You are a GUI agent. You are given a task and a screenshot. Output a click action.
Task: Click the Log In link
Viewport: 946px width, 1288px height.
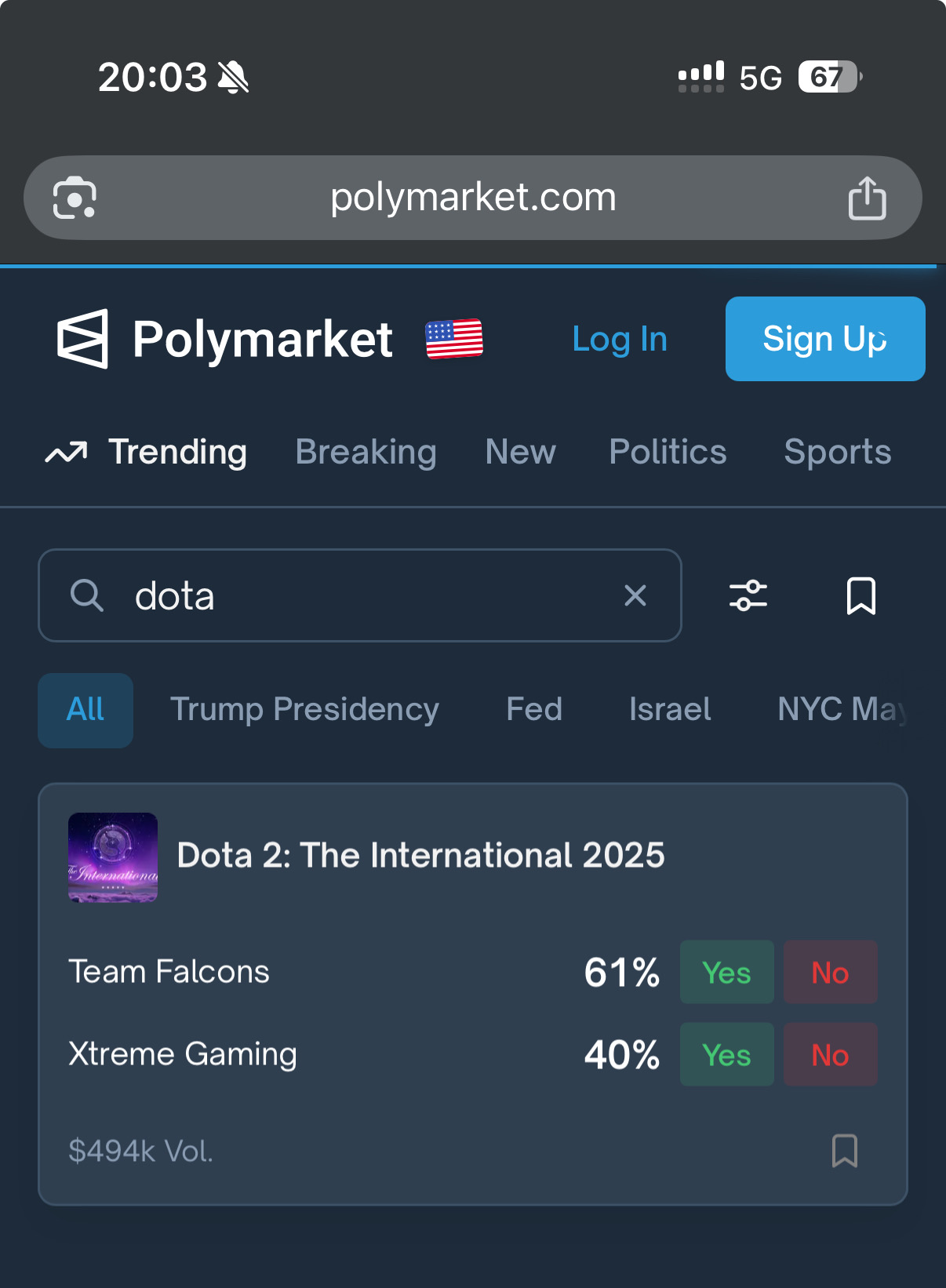click(620, 339)
